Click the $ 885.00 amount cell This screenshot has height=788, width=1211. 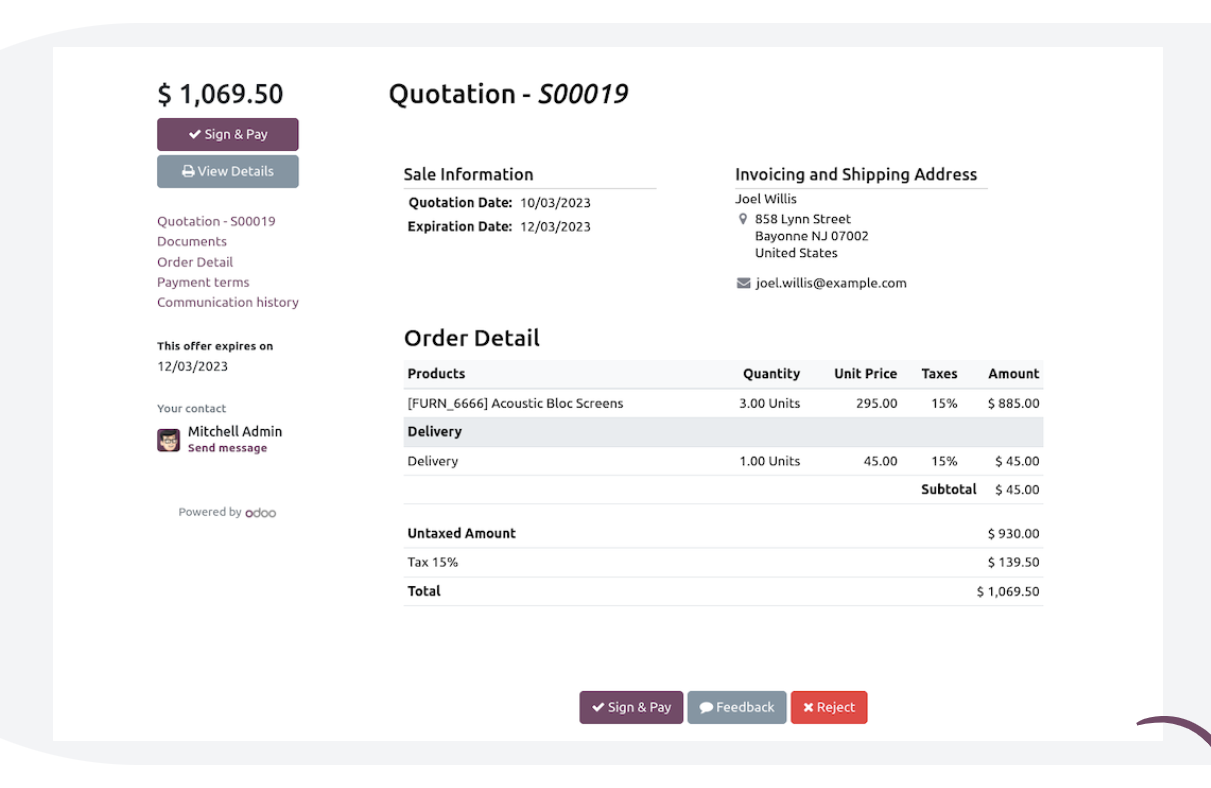tap(1014, 404)
